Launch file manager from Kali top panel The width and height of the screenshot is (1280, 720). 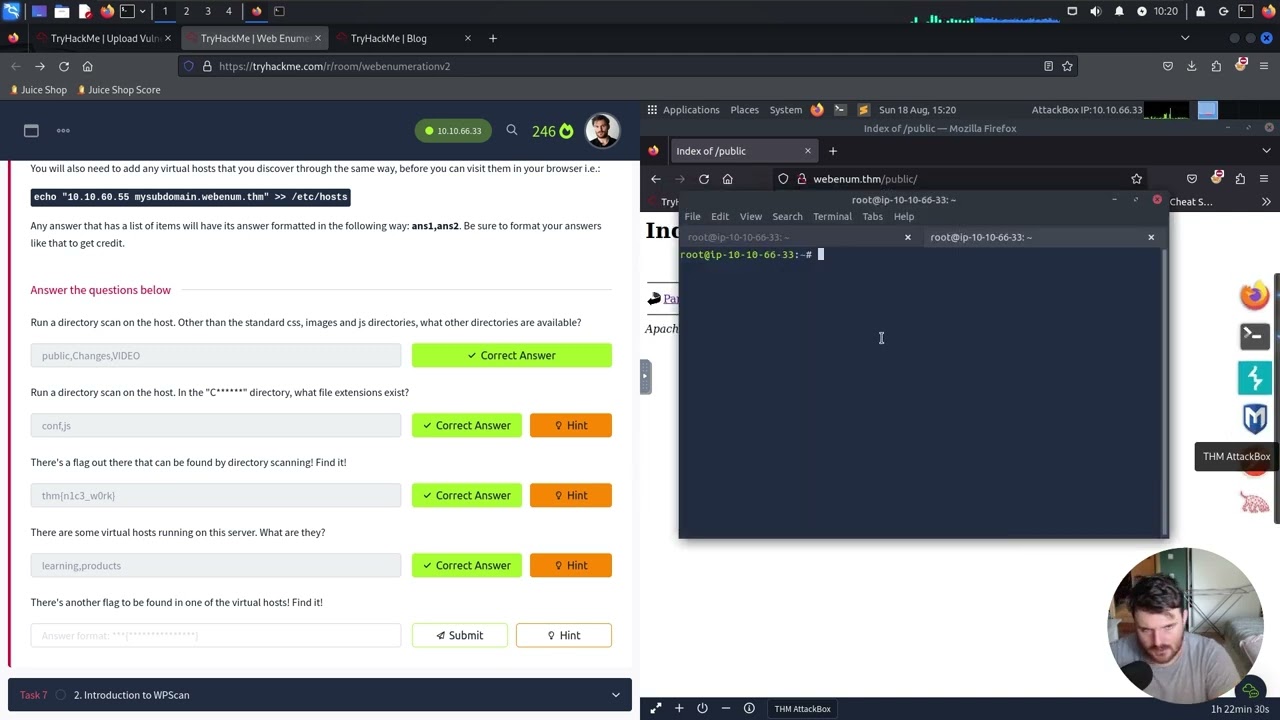61,11
